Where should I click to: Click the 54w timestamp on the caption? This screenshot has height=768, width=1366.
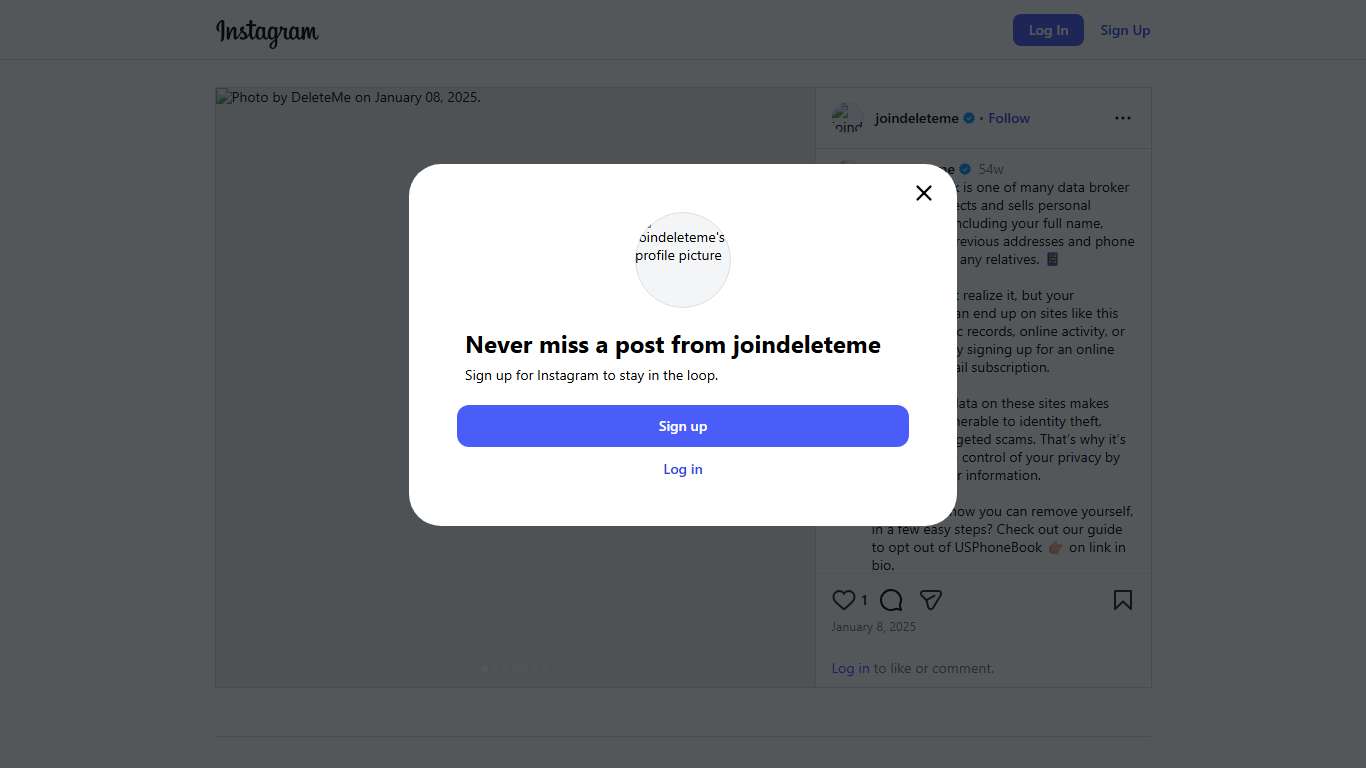pos(991,169)
